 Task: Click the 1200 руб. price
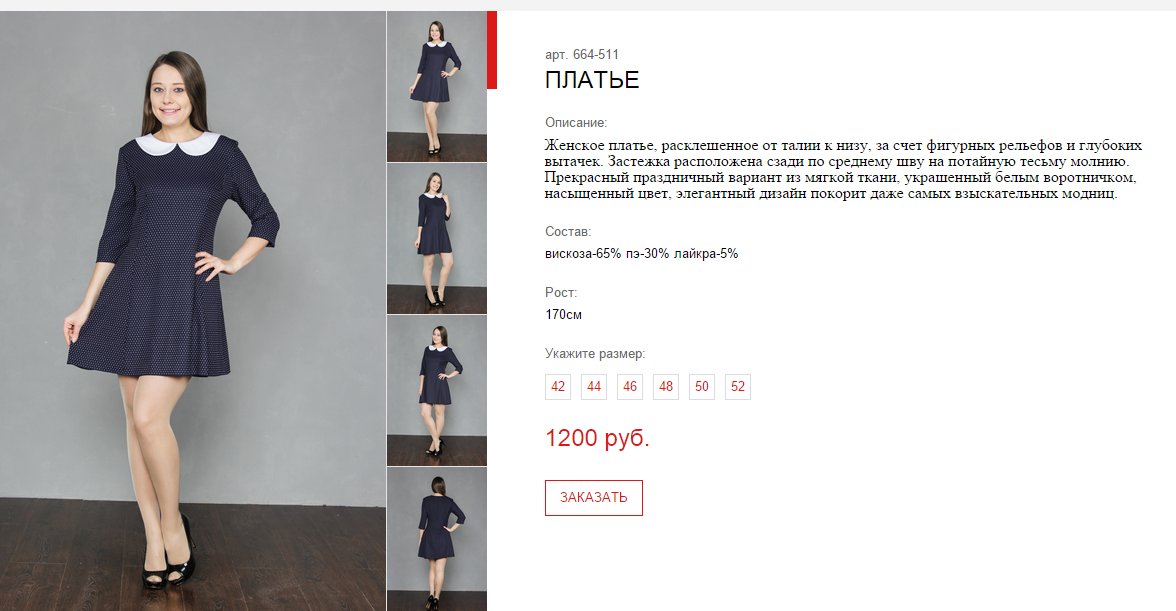[598, 438]
